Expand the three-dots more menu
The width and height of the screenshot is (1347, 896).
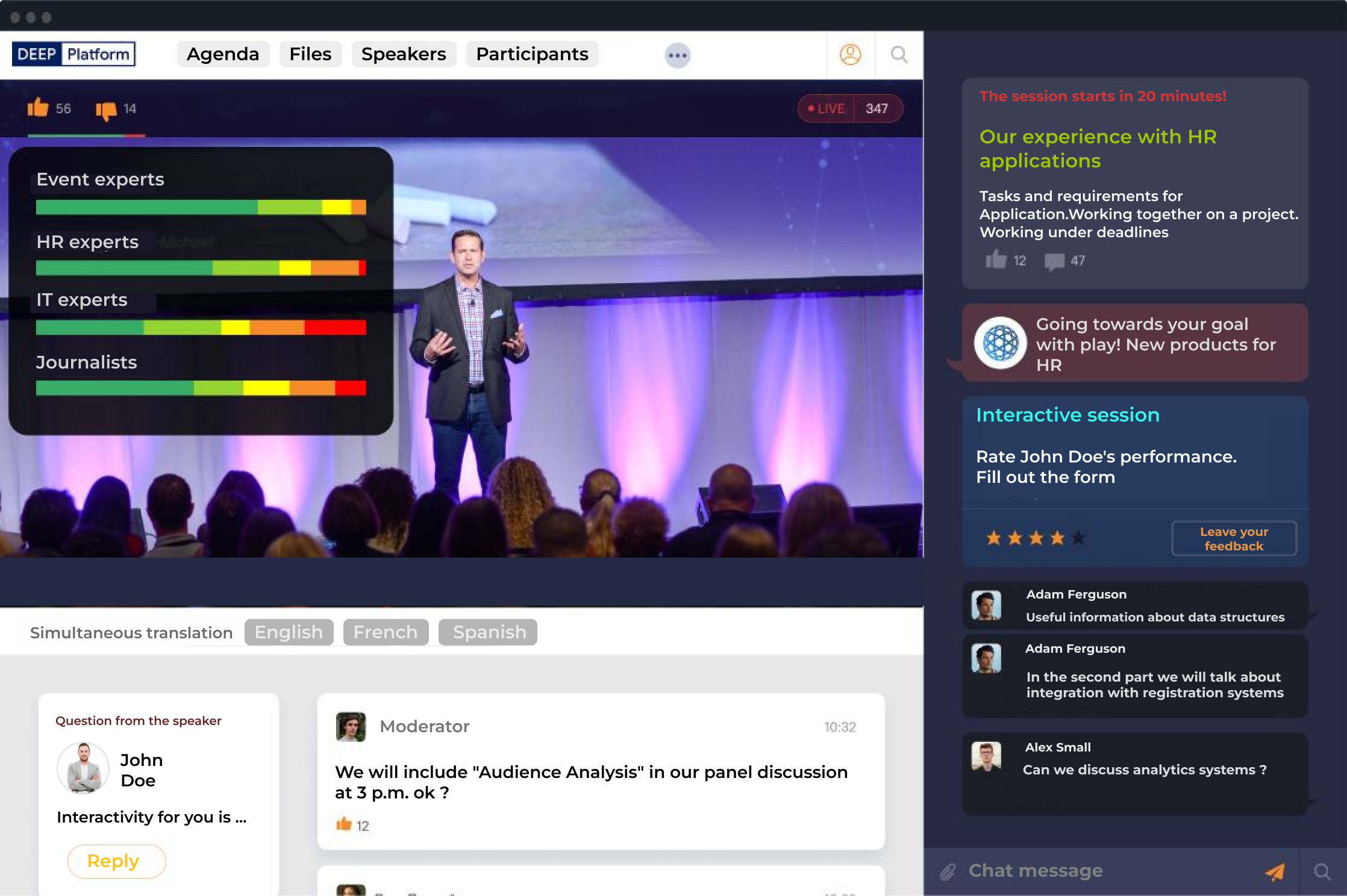tap(677, 55)
